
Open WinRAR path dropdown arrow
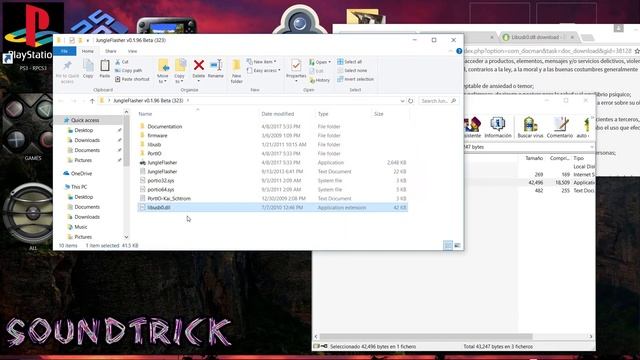pos(591,147)
